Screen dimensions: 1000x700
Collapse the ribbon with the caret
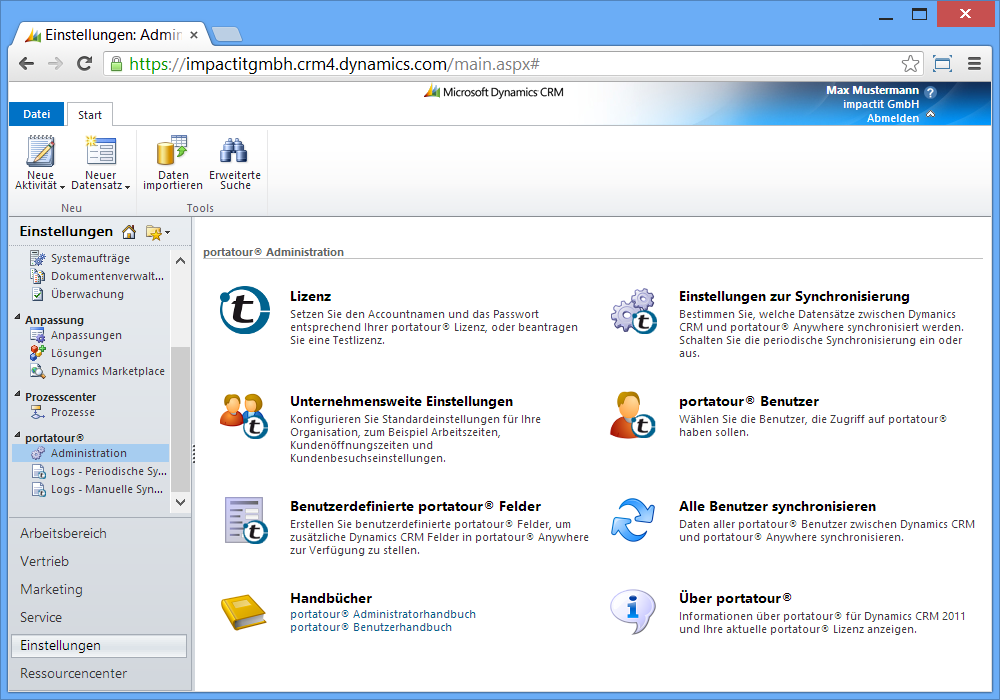point(930,114)
